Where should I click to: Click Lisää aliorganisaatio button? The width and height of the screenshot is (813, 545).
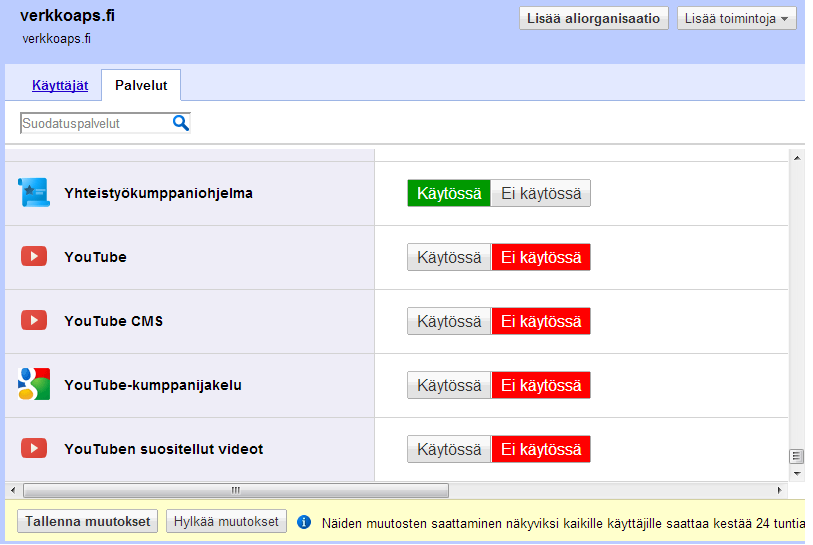coord(594,18)
